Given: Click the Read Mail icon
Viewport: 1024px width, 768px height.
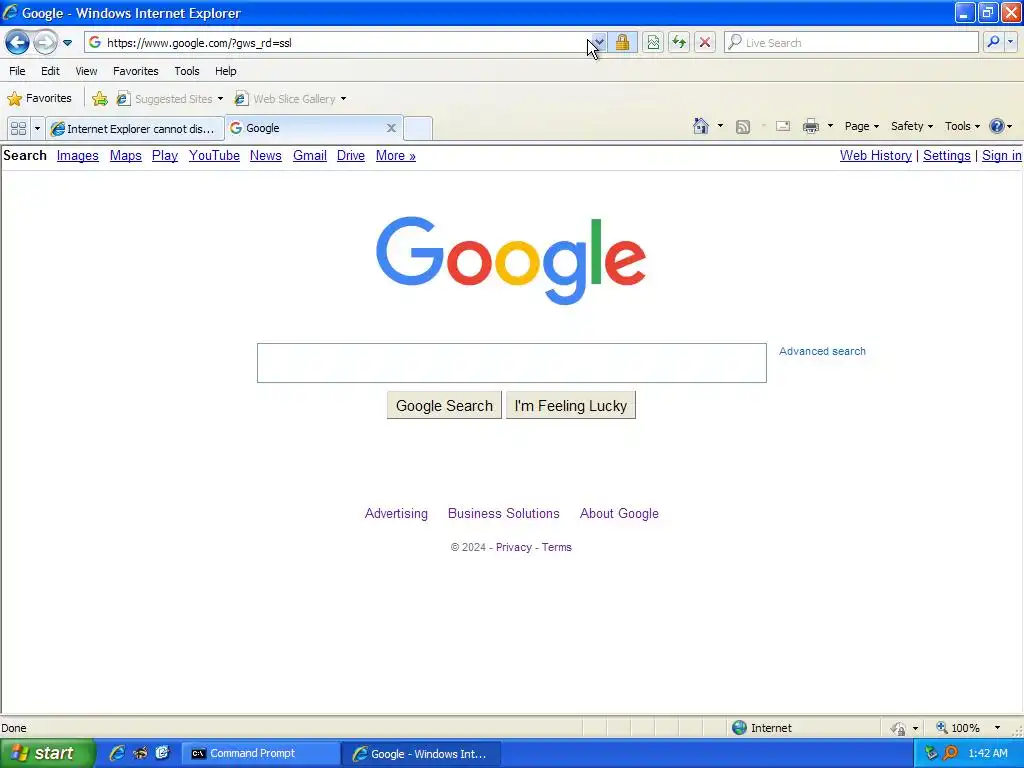Looking at the screenshot, I should click(x=783, y=126).
